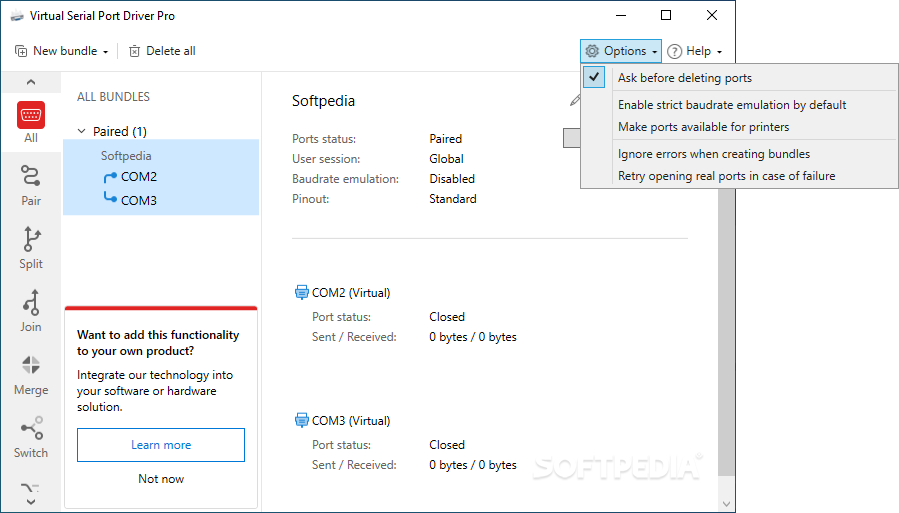Open the Merge bundle tool
The image size is (899, 513).
pos(31,365)
